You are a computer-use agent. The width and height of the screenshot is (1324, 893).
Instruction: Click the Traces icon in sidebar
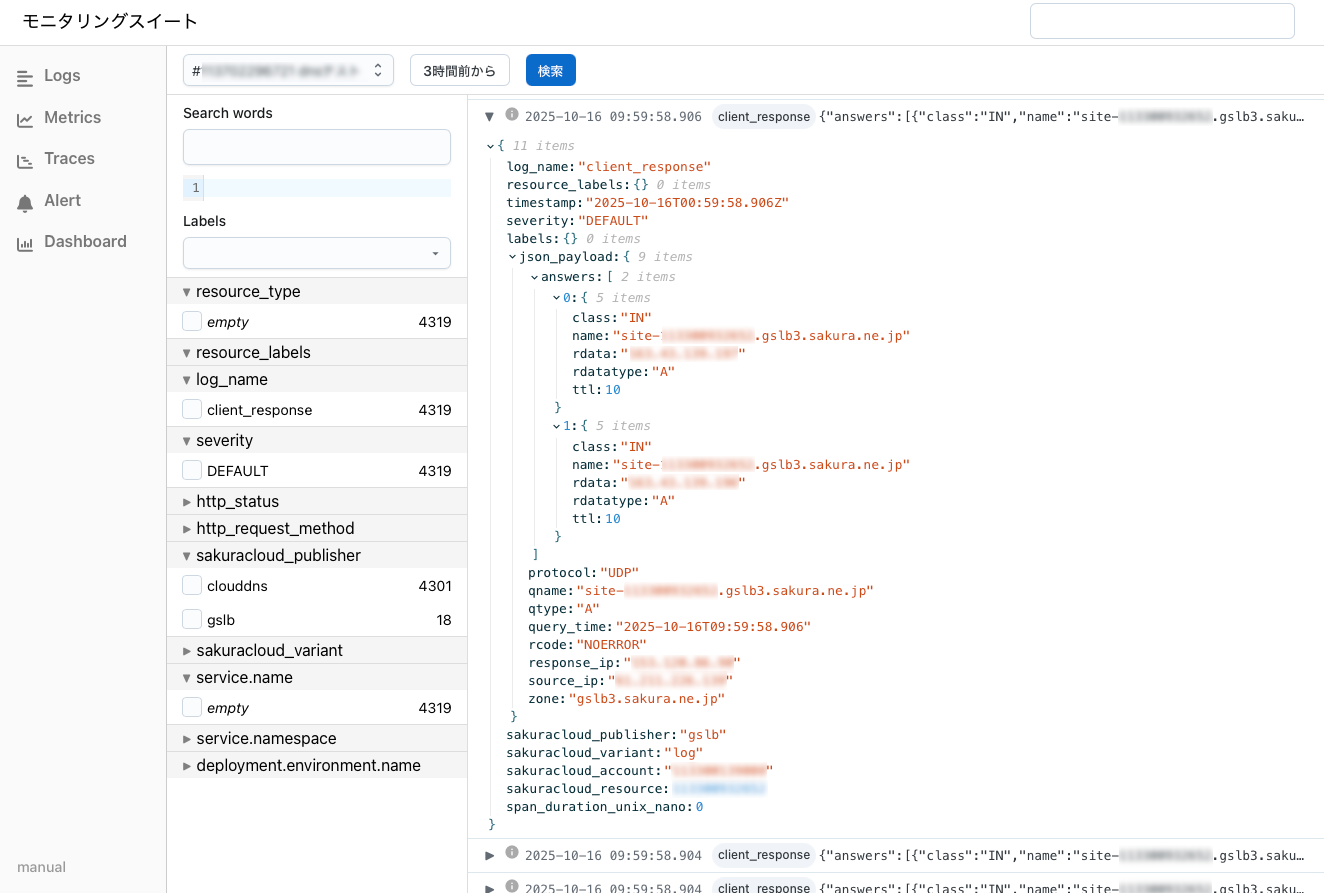pyautogui.click(x=25, y=160)
